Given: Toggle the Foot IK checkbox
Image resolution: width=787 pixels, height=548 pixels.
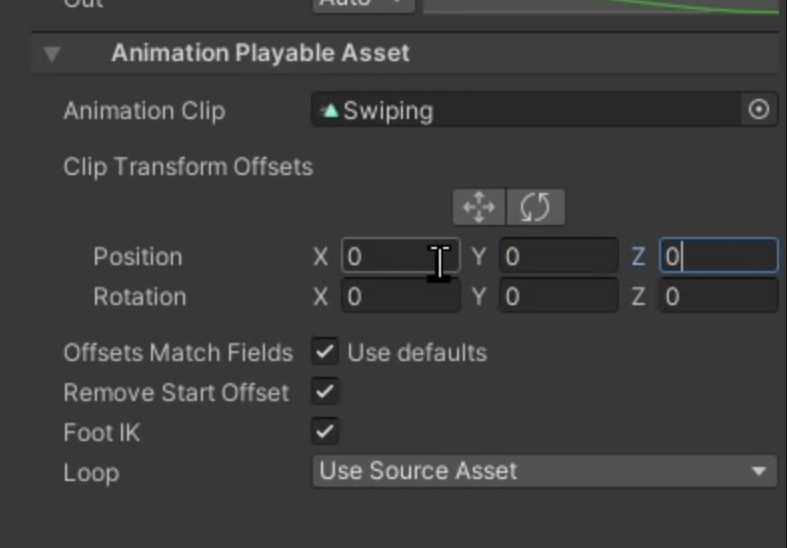Looking at the screenshot, I should tap(325, 432).
